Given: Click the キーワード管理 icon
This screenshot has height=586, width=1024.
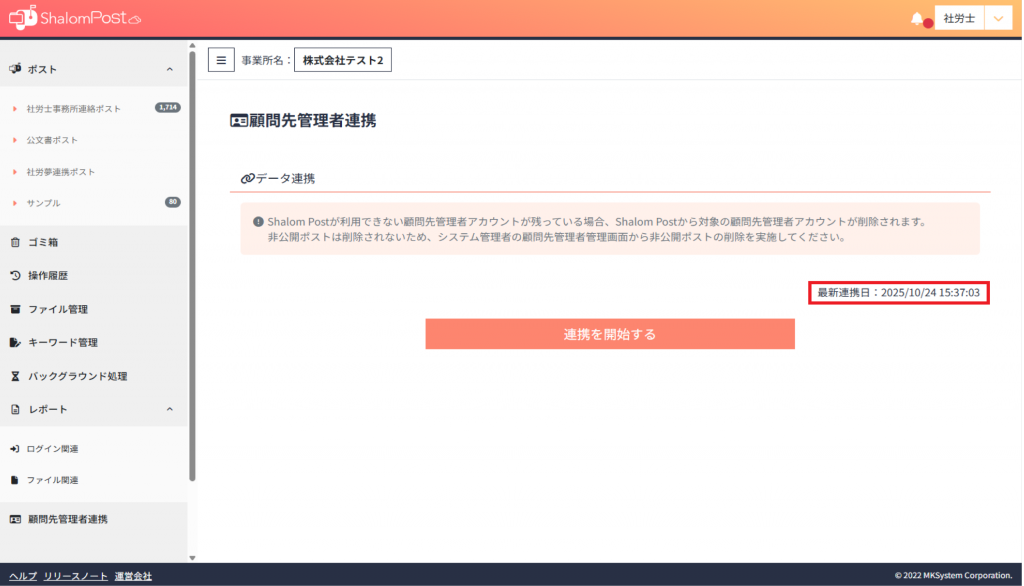Looking at the screenshot, I should coord(15,342).
